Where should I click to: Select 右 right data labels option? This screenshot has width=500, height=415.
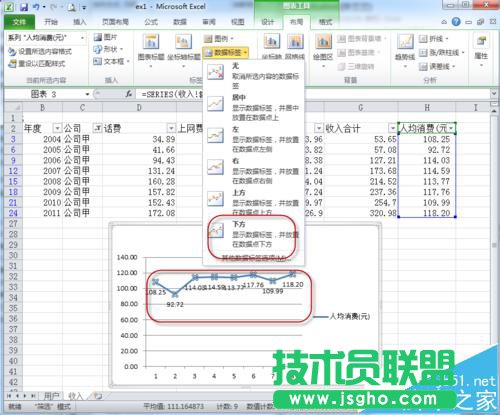[x=253, y=171]
